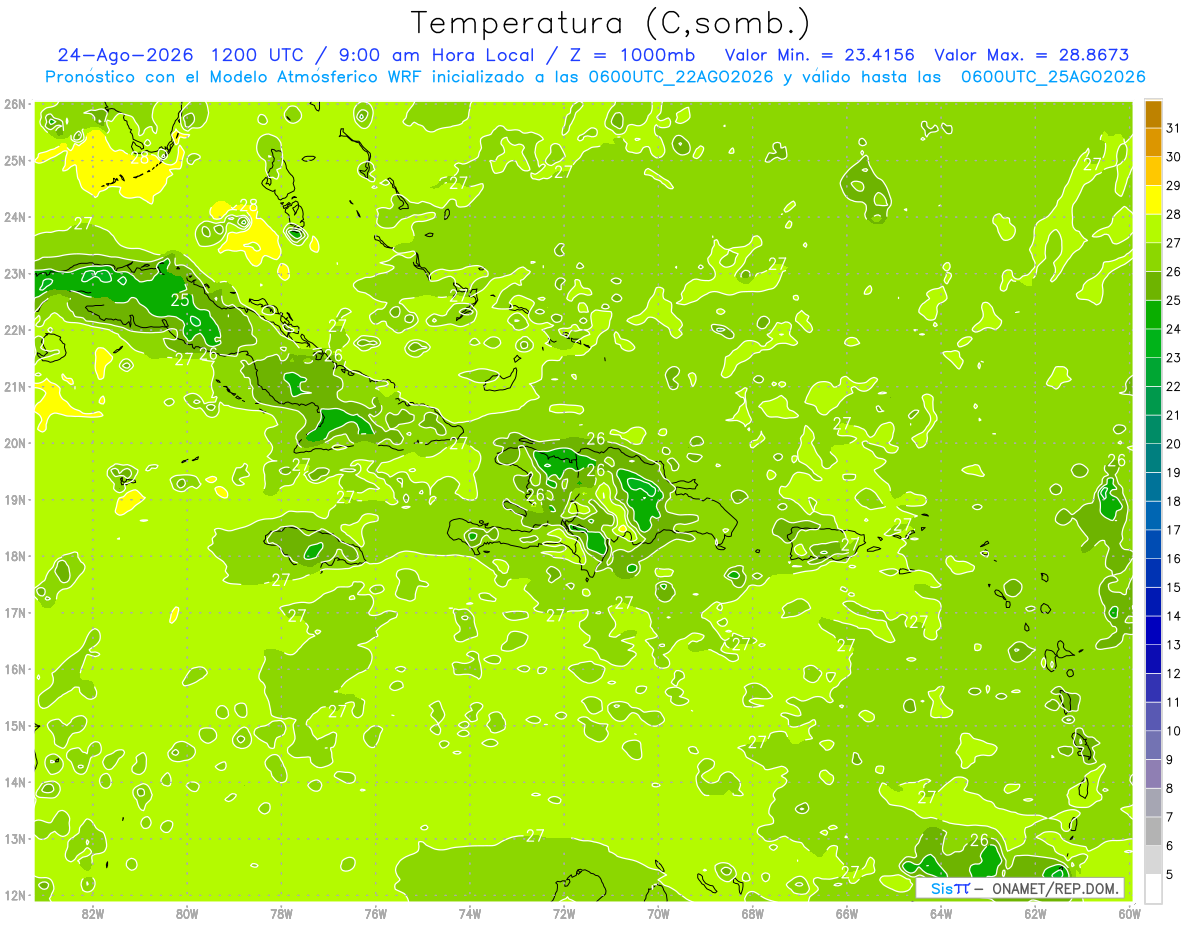Click colorbar swatch between 29 and 30
Image resolution: width=1200 pixels, height=927 pixels.
(1154, 171)
